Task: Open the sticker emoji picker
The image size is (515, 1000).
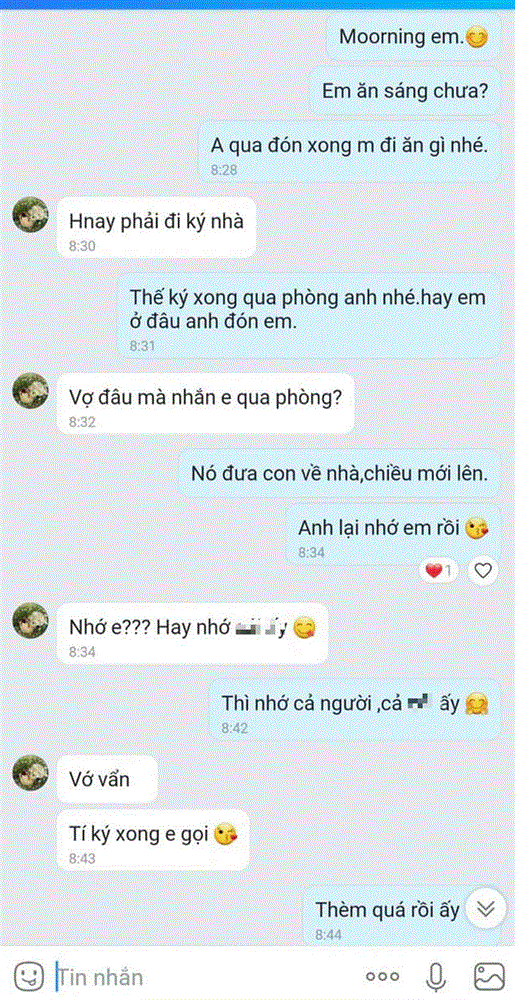Action: pyautogui.click(x=29, y=976)
